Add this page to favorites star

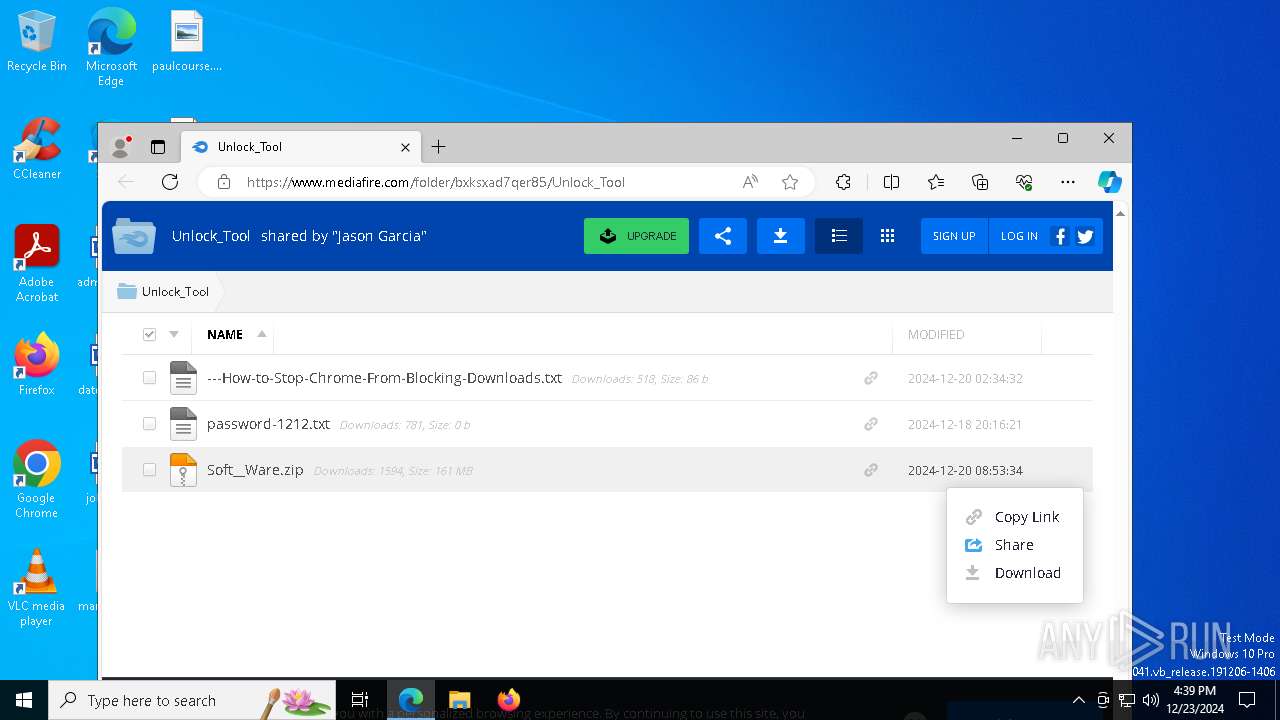(x=790, y=182)
